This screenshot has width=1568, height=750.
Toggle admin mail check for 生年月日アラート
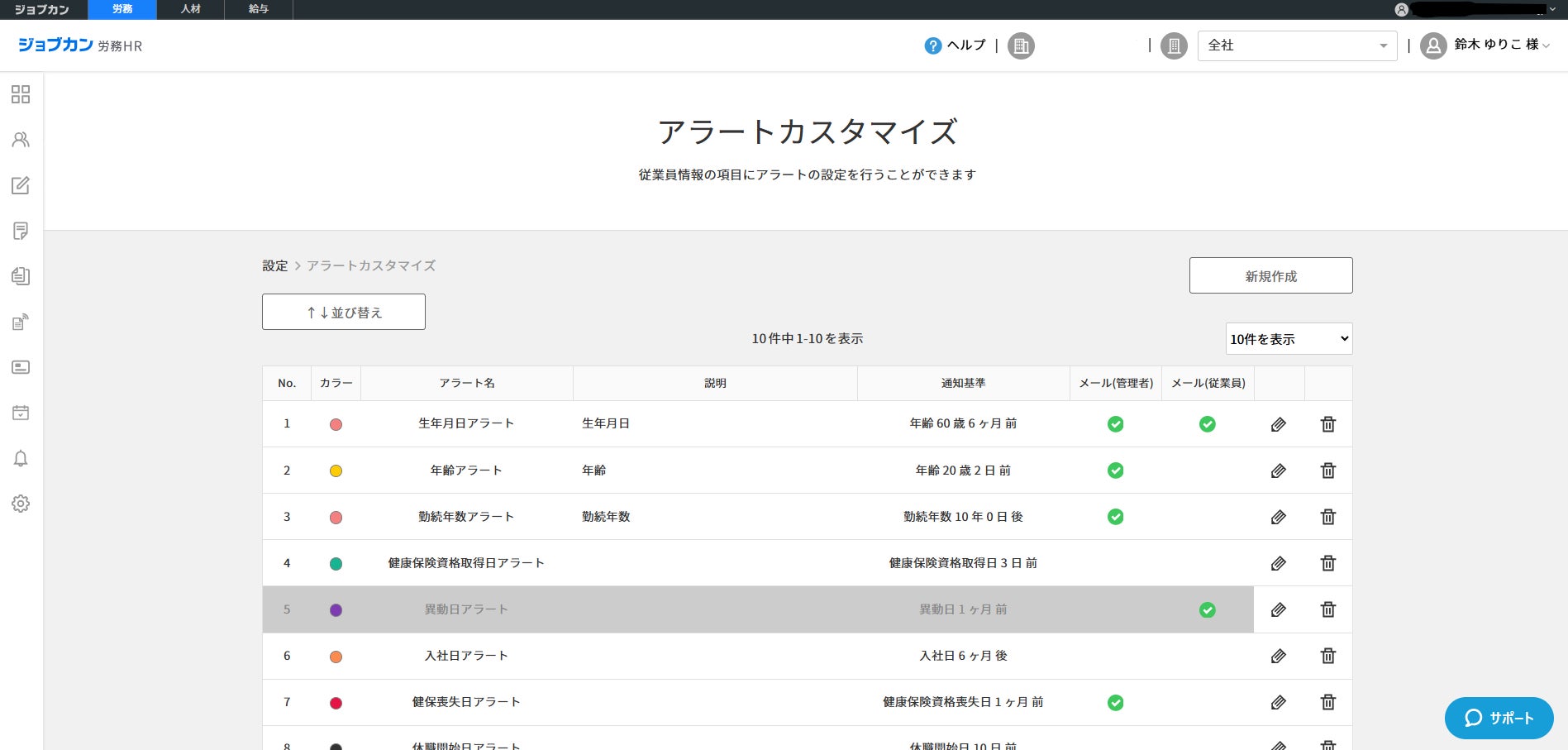tap(1115, 424)
